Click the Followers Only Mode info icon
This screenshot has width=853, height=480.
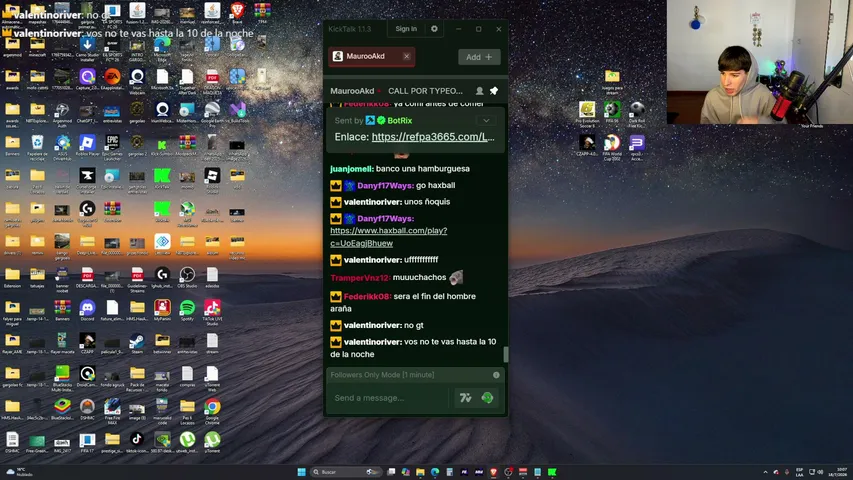(x=496, y=375)
